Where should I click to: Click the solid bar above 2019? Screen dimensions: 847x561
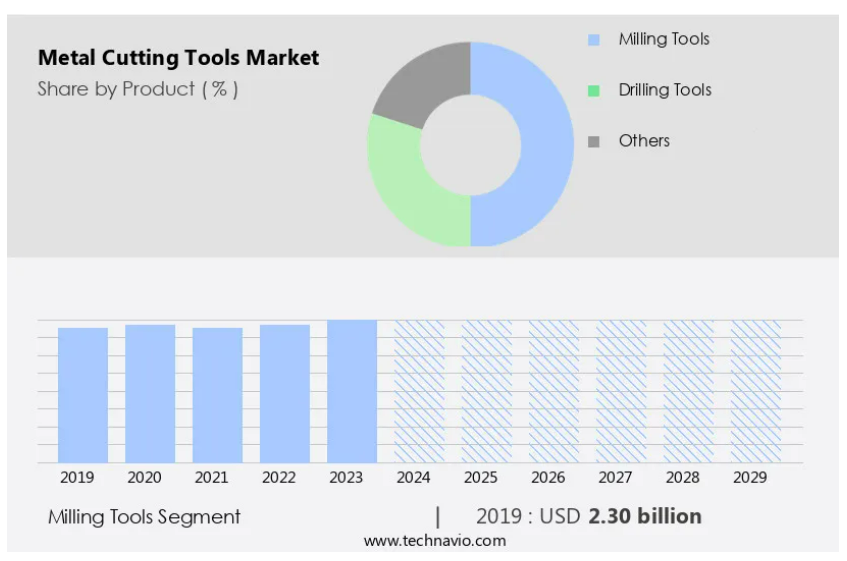82,395
